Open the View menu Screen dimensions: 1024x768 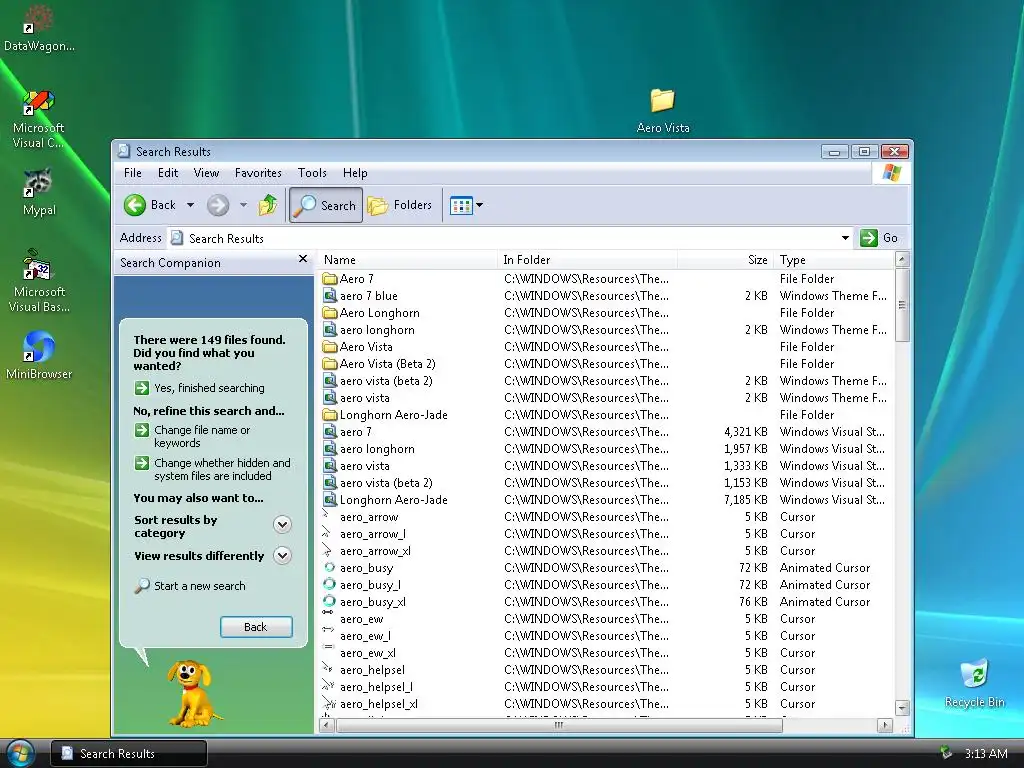coord(206,173)
